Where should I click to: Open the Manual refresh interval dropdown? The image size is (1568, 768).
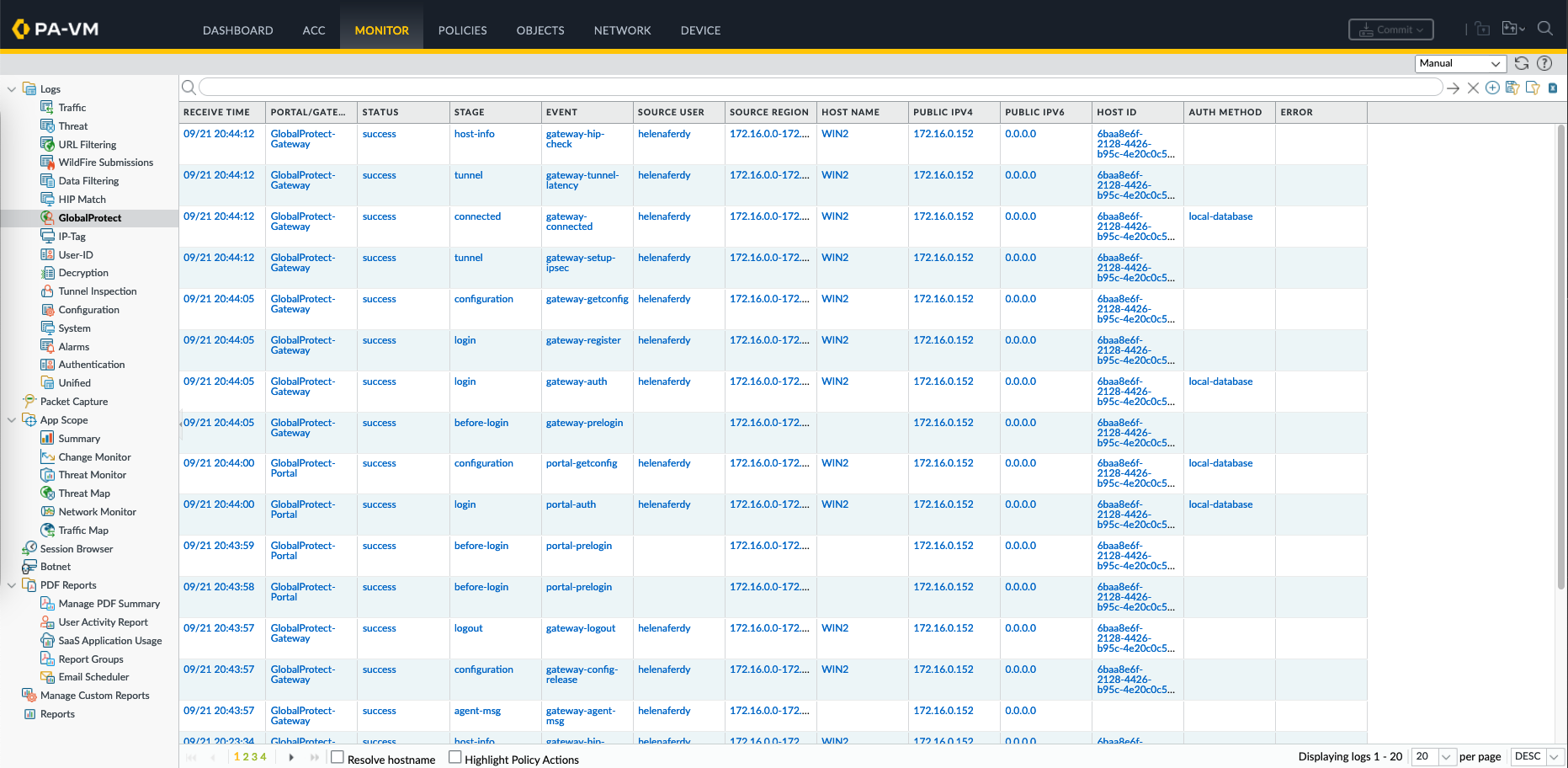[1460, 63]
